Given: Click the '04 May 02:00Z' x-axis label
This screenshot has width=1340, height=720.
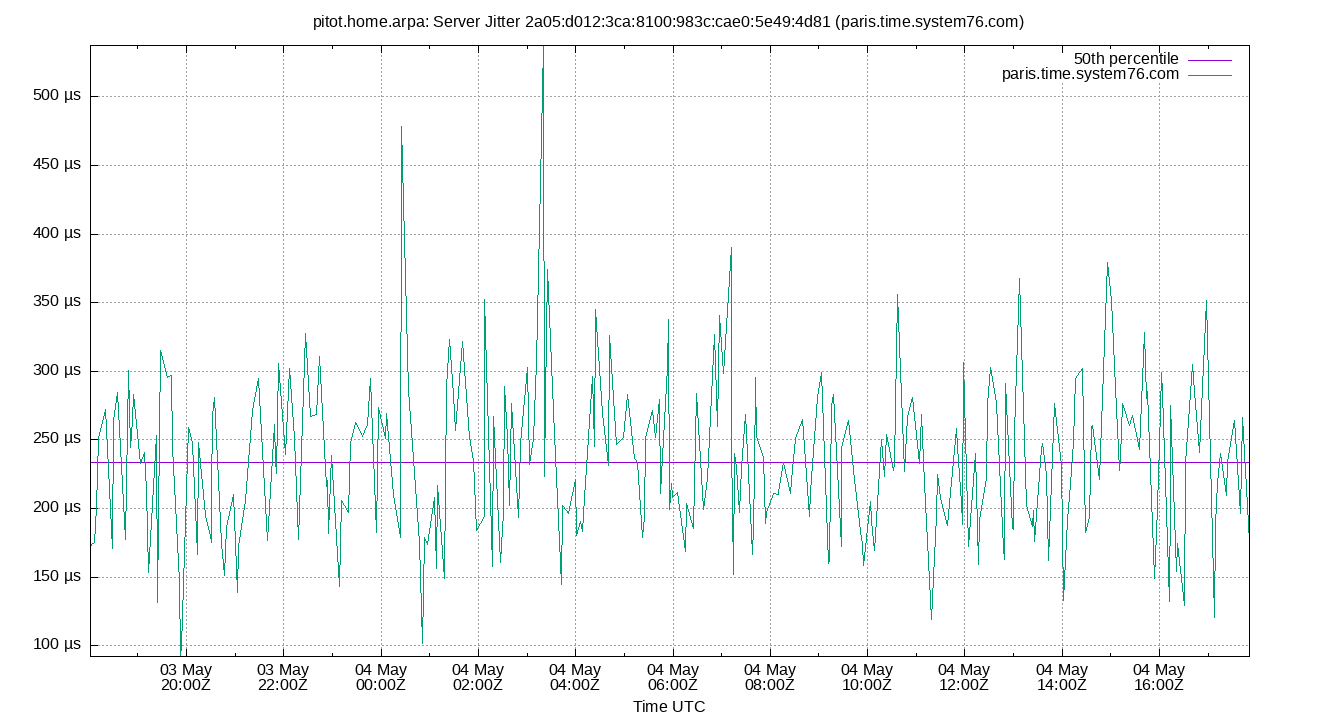Looking at the screenshot, I should tap(478, 677).
